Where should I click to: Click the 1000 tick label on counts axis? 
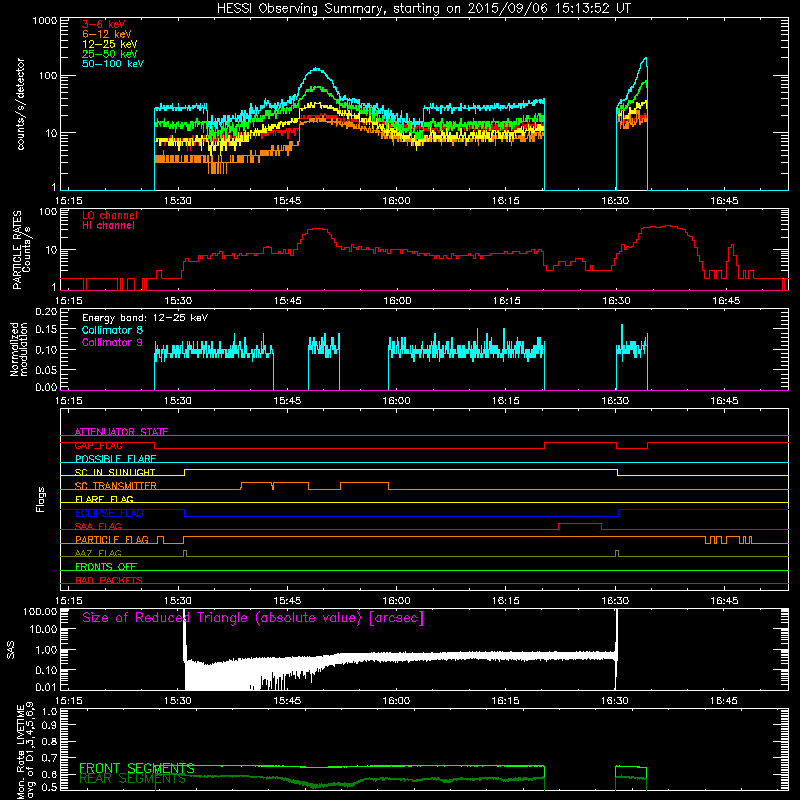coord(45,21)
